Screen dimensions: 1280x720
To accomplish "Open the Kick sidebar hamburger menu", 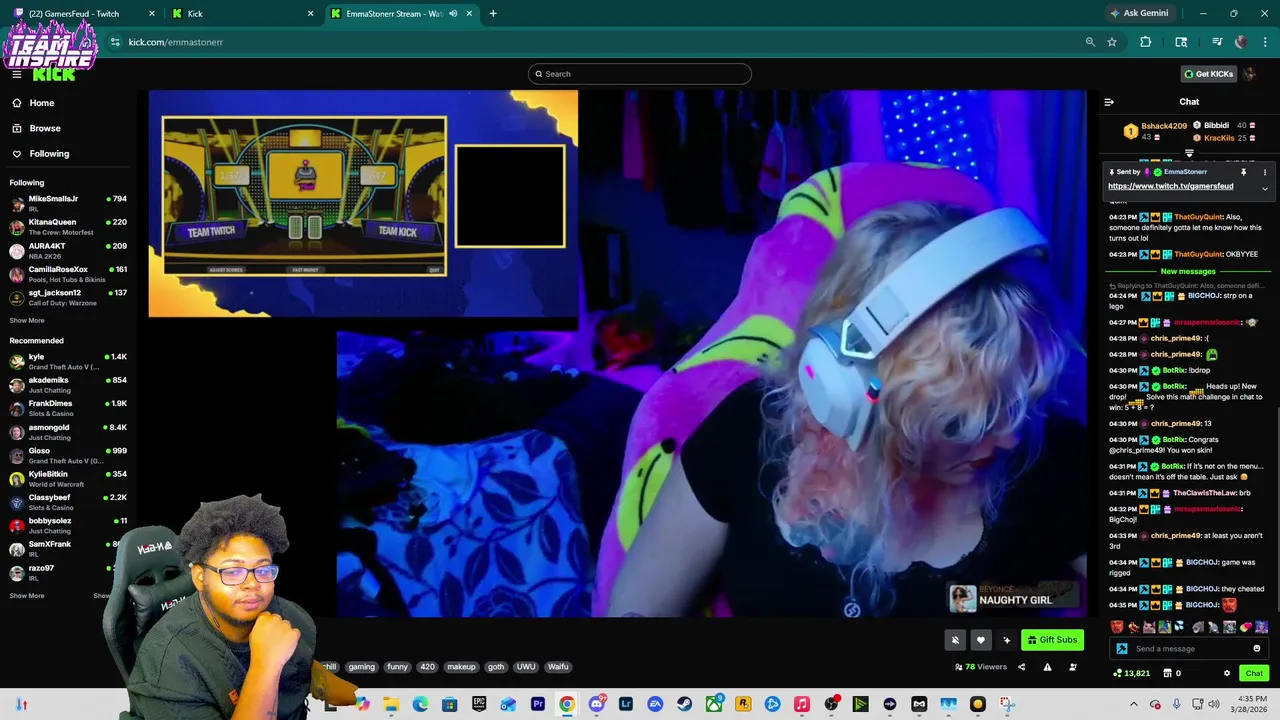I will click(x=16, y=74).
